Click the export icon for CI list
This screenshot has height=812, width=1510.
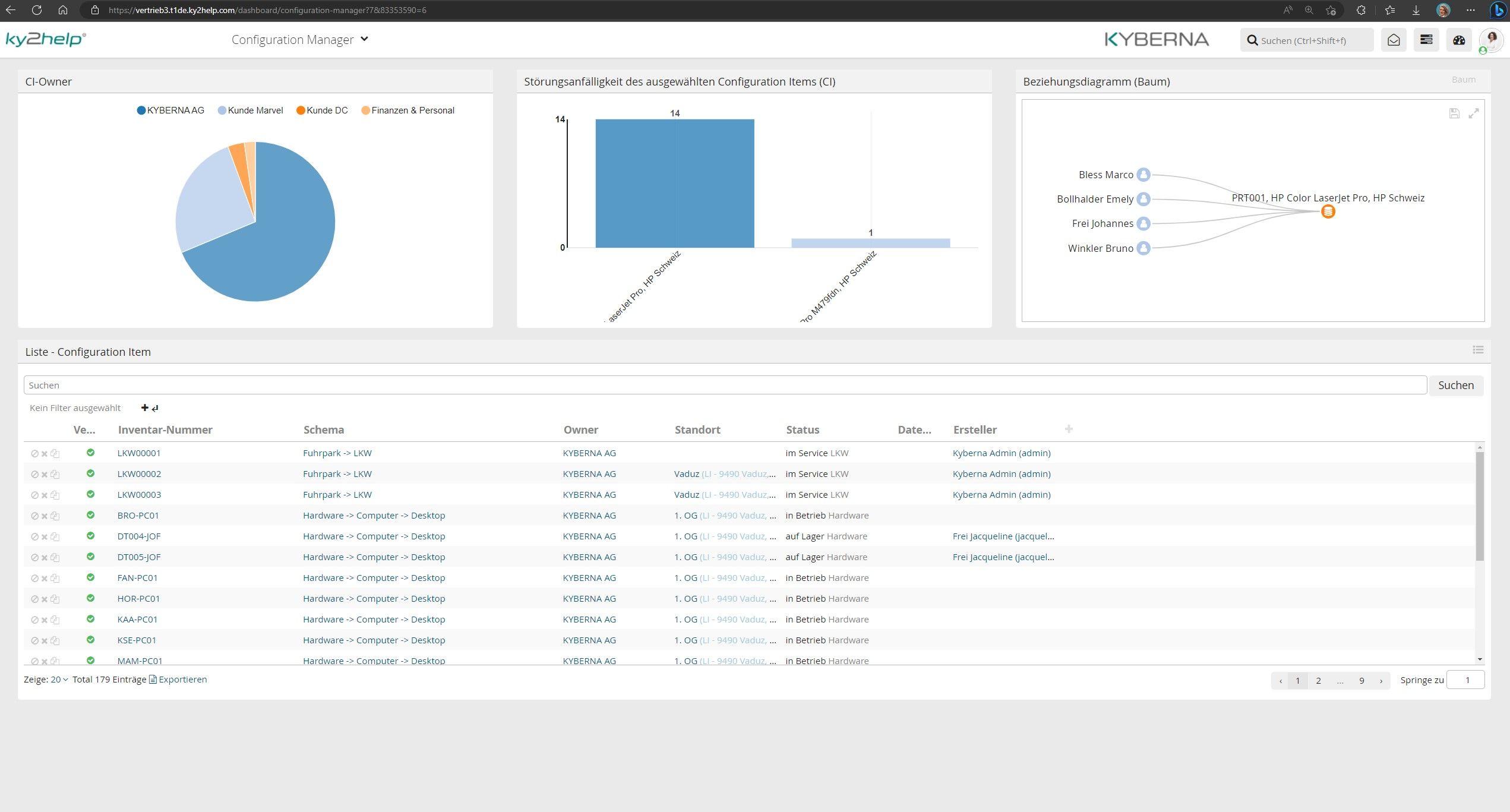pyautogui.click(x=153, y=679)
